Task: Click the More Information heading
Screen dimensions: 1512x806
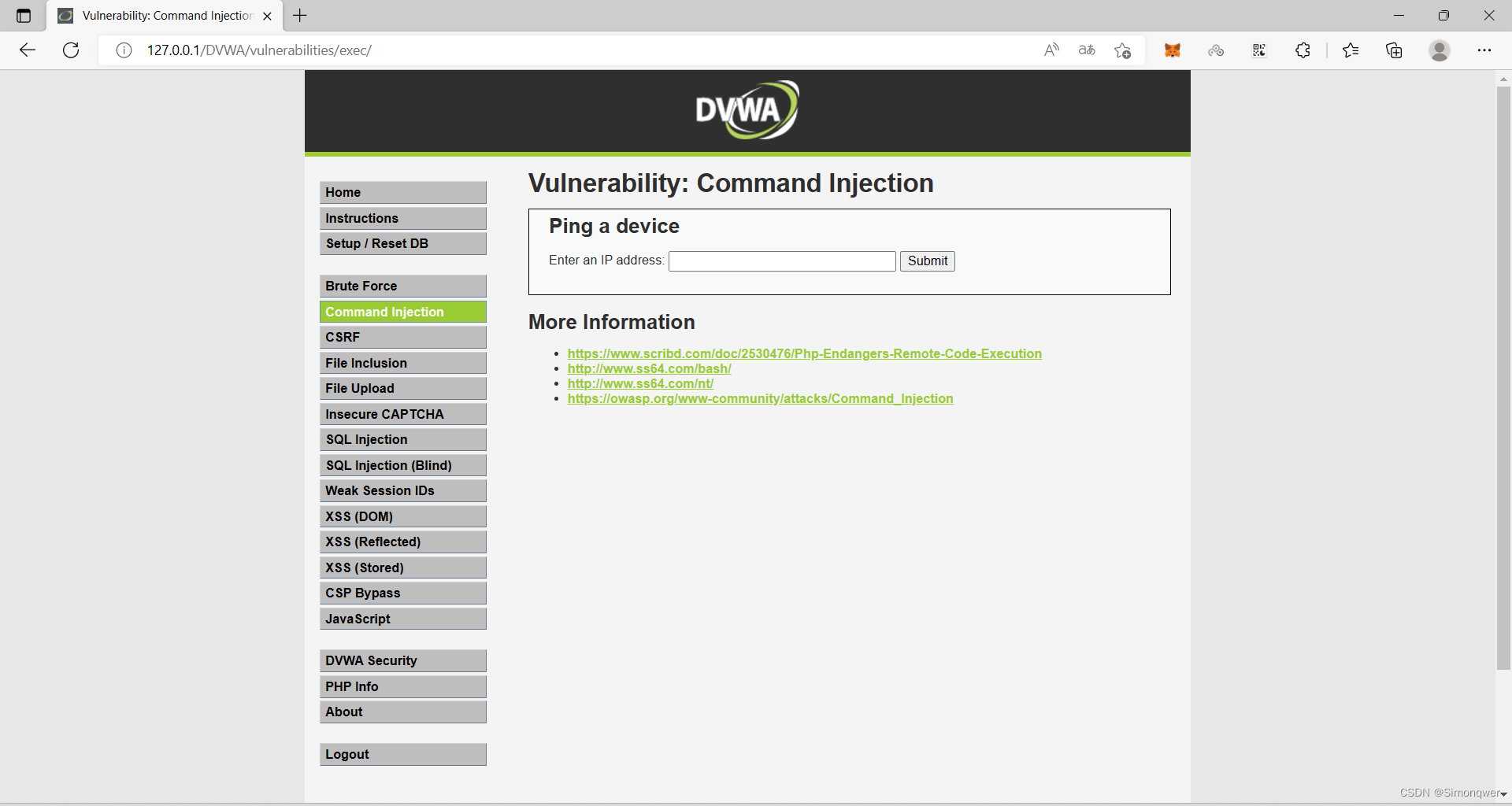Action: click(x=611, y=322)
